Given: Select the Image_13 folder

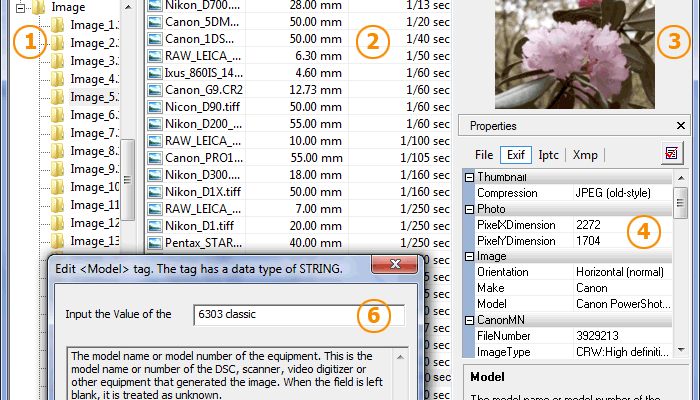Looking at the screenshot, I should [94, 241].
